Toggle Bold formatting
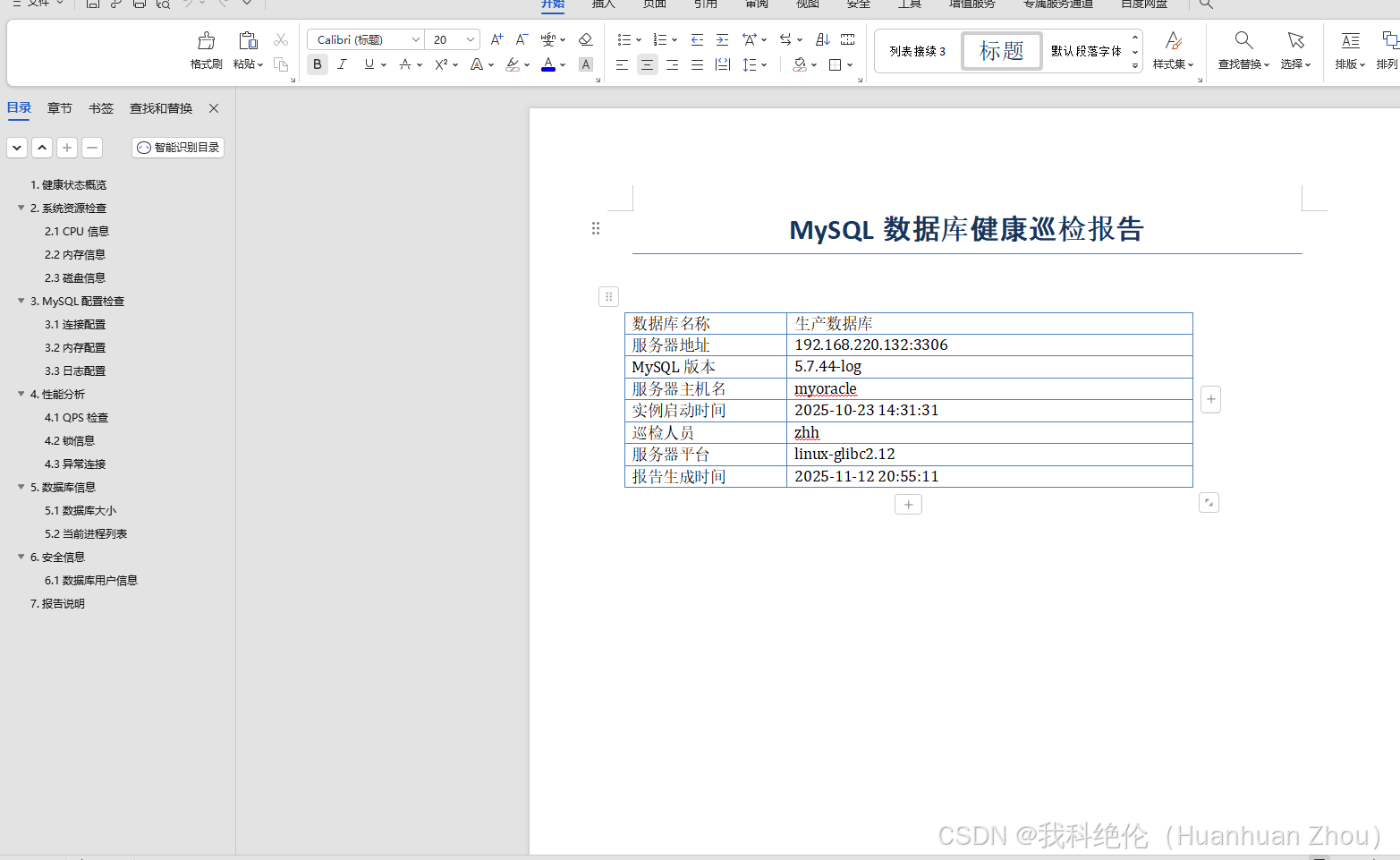 [x=317, y=64]
